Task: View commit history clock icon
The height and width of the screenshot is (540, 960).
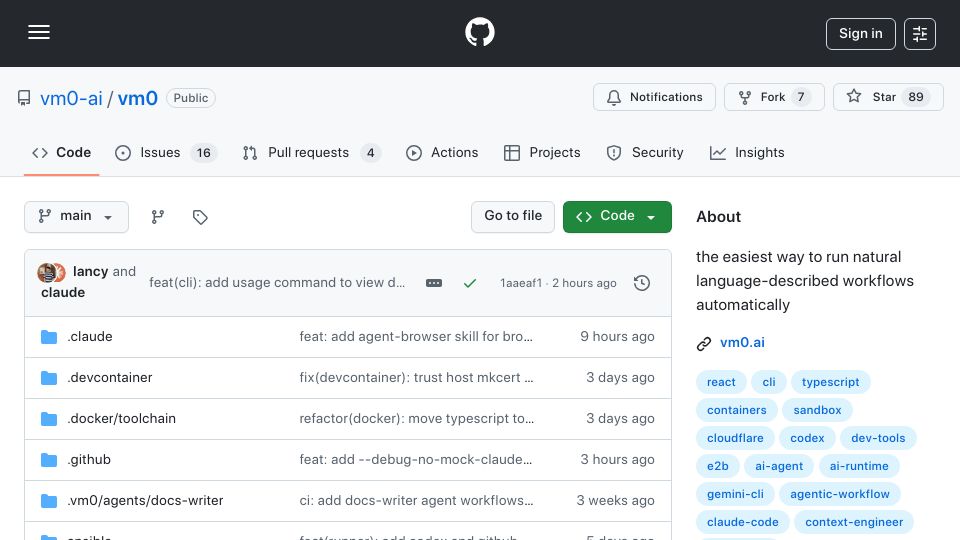Action: [642, 283]
